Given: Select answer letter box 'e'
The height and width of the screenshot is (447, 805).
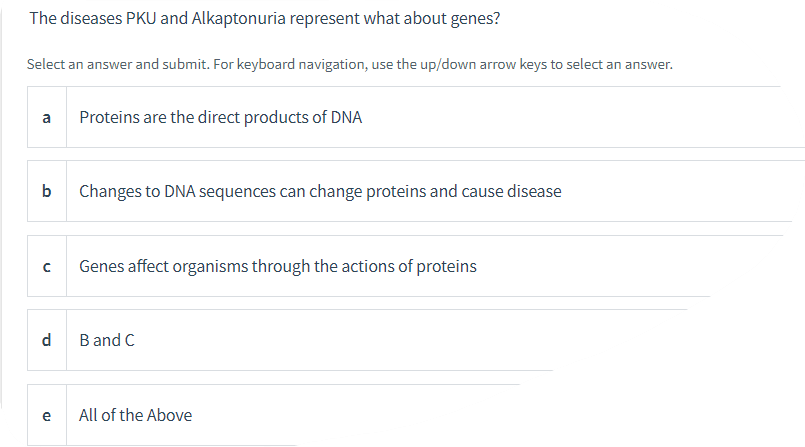Looking at the screenshot, I should coord(47,415).
